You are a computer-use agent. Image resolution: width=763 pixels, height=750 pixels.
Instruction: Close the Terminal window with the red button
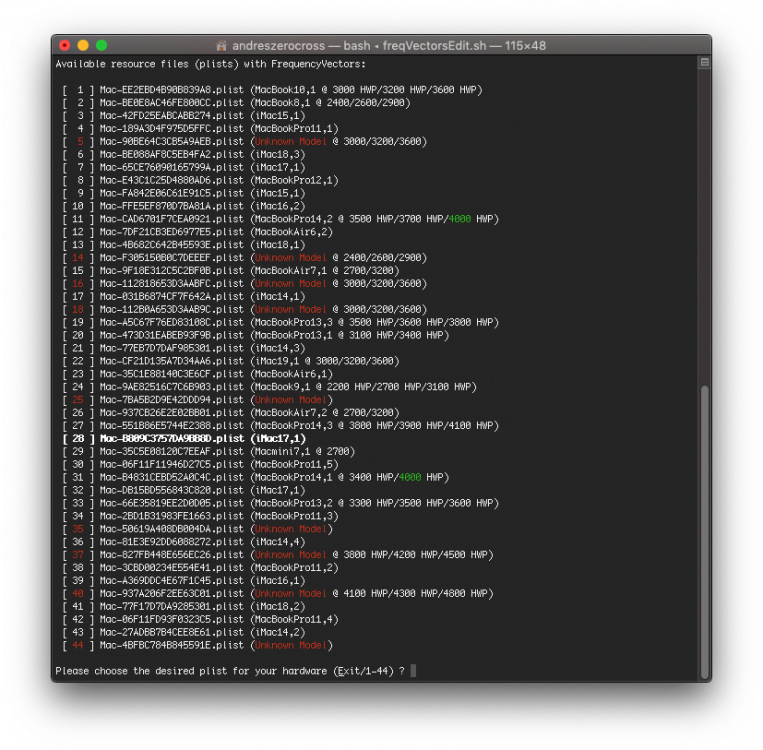(65, 45)
